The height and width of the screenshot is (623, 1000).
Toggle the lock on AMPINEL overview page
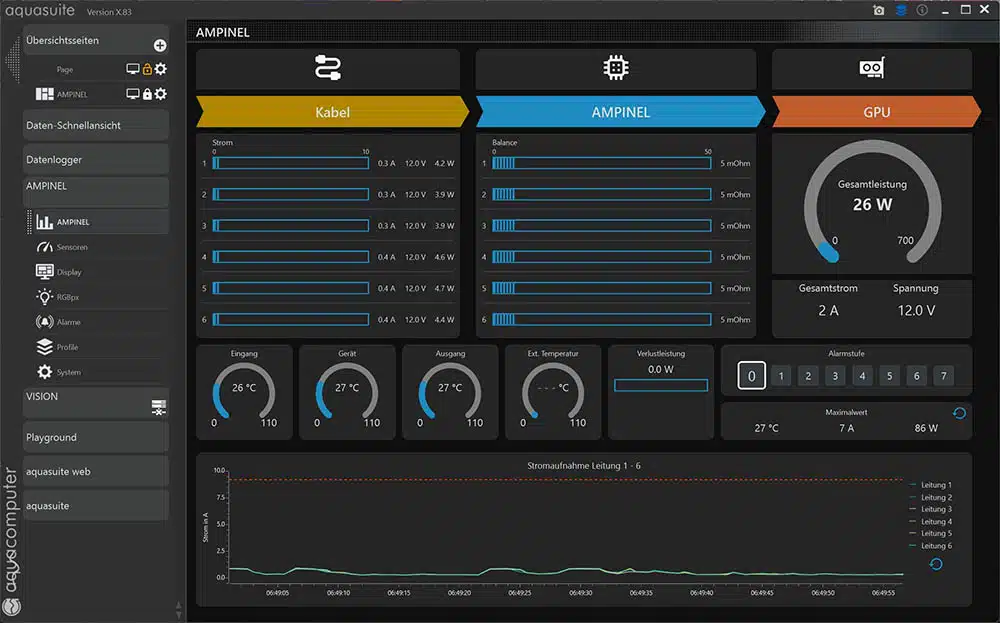coord(147,94)
